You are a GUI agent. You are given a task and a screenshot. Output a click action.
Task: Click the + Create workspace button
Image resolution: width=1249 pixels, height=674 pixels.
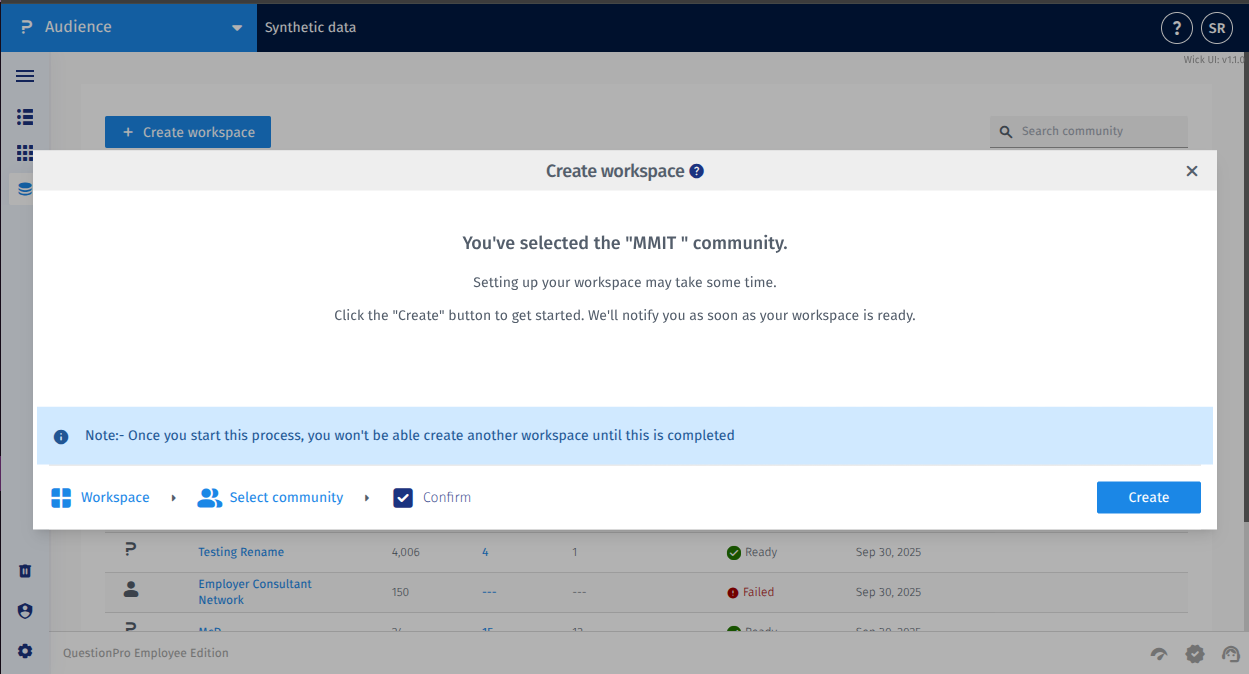coord(188,132)
